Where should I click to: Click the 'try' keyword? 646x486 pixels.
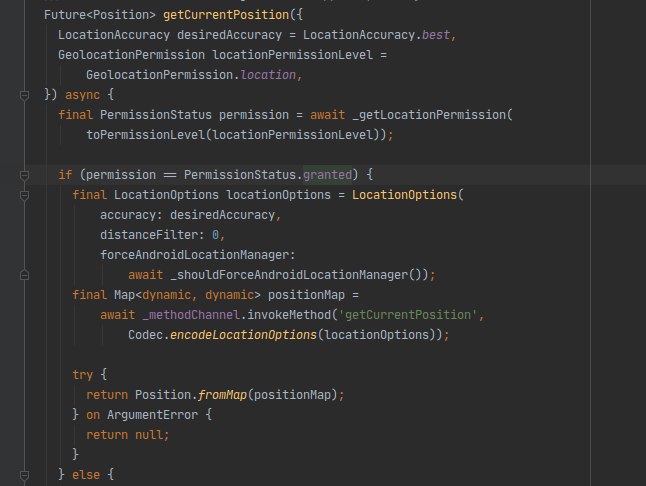click(82, 374)
